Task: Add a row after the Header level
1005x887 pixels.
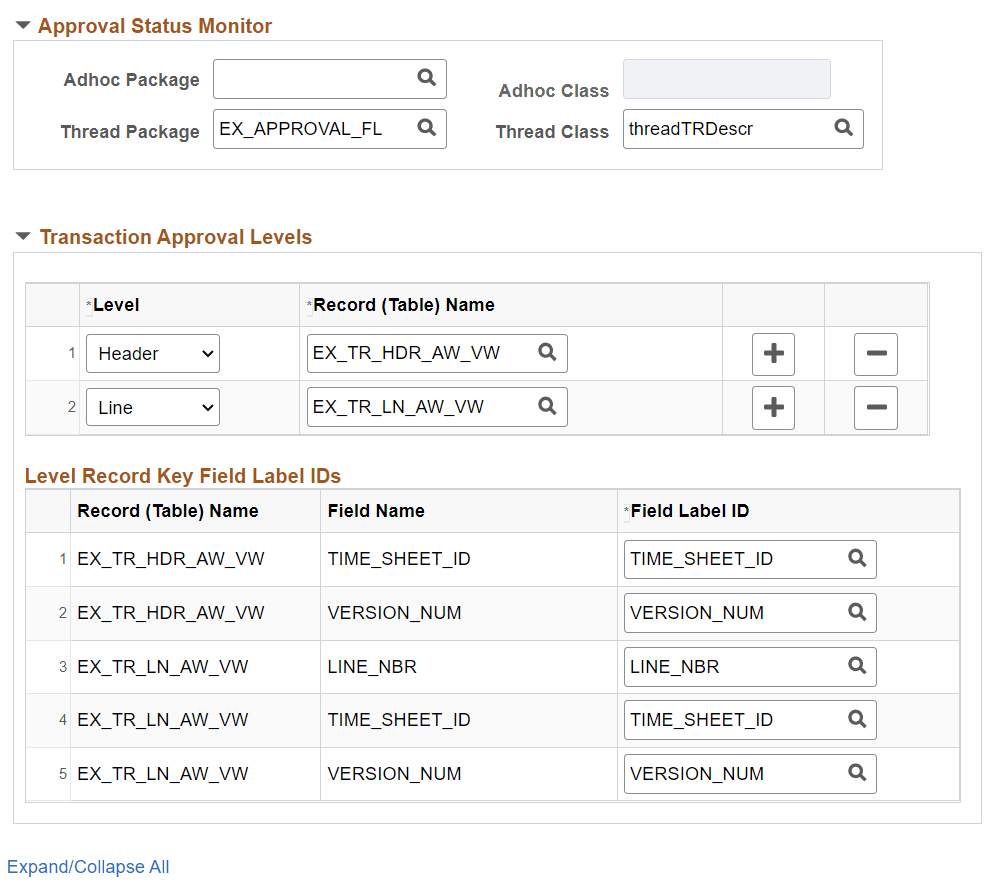Action: pyautogui.click(x=773, y=353)
